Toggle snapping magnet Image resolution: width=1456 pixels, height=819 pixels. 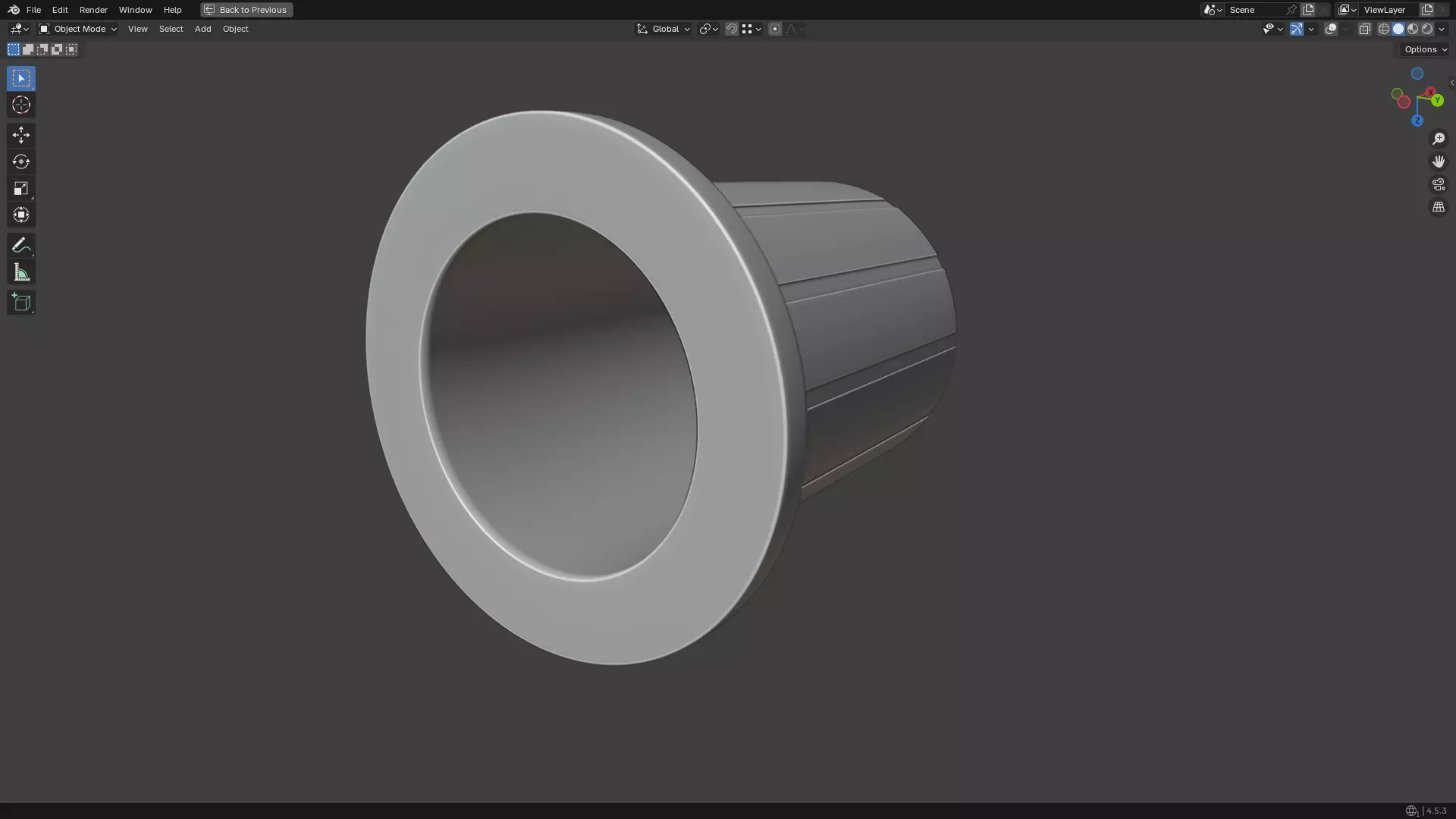click(x=732, y=29)
